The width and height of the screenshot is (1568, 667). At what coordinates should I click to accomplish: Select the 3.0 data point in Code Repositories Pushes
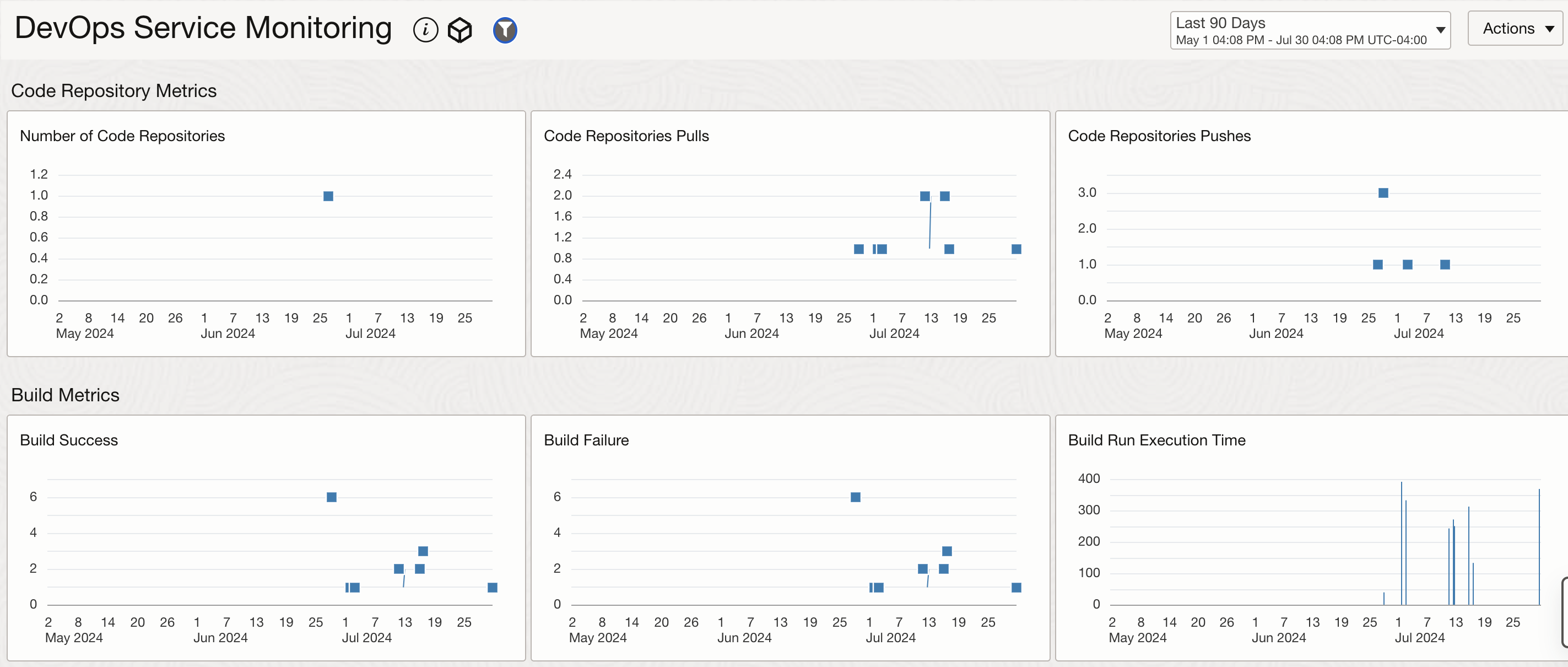[x=1383, y=193]
